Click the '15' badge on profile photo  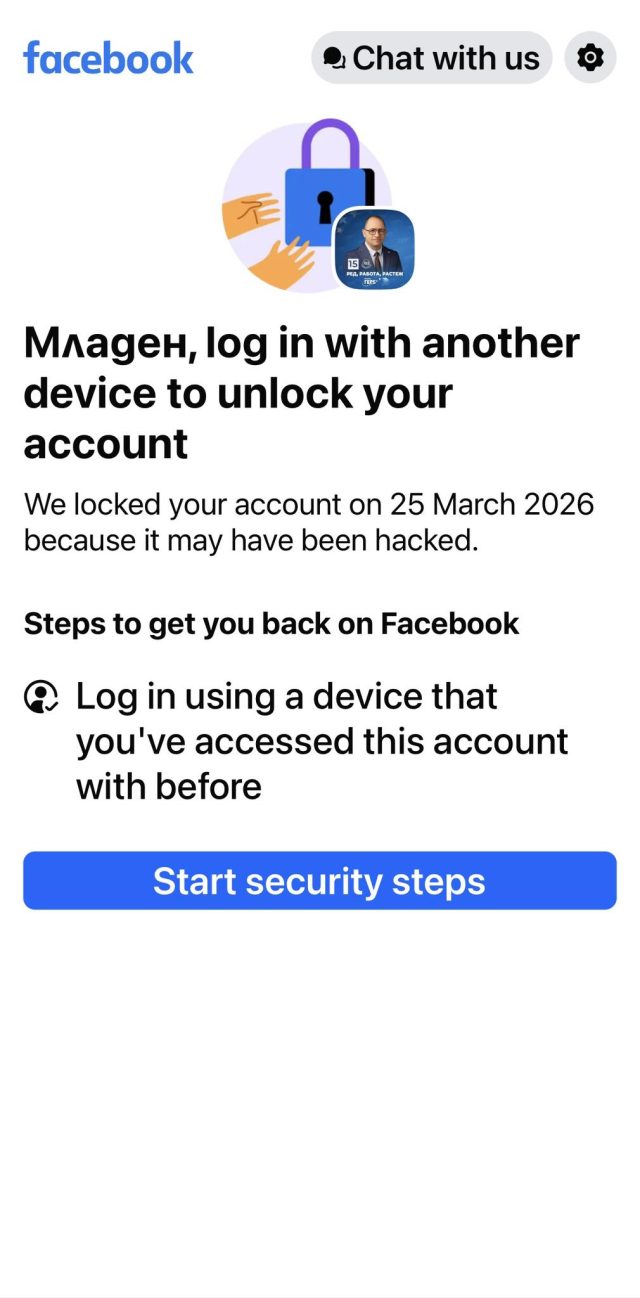[353, 265]
